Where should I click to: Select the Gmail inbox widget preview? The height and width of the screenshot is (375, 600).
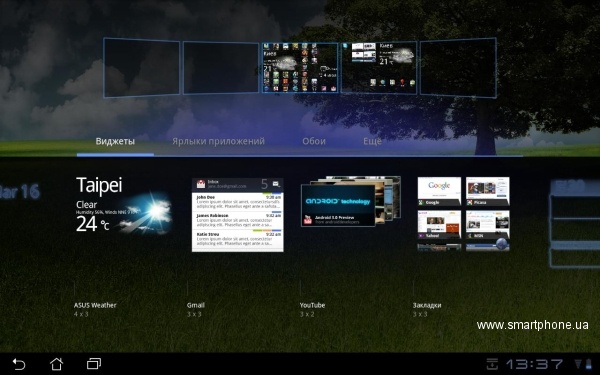coord(238,215)
